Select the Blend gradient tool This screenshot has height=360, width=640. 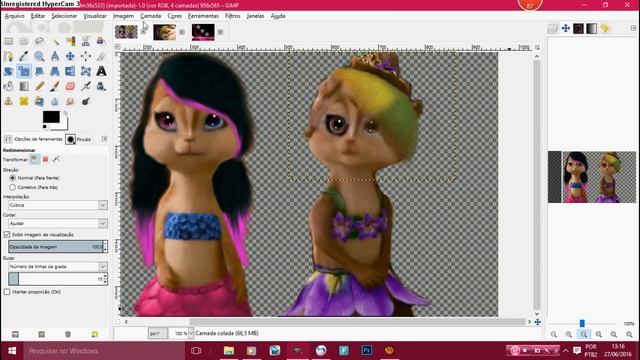tap(24, 86)
